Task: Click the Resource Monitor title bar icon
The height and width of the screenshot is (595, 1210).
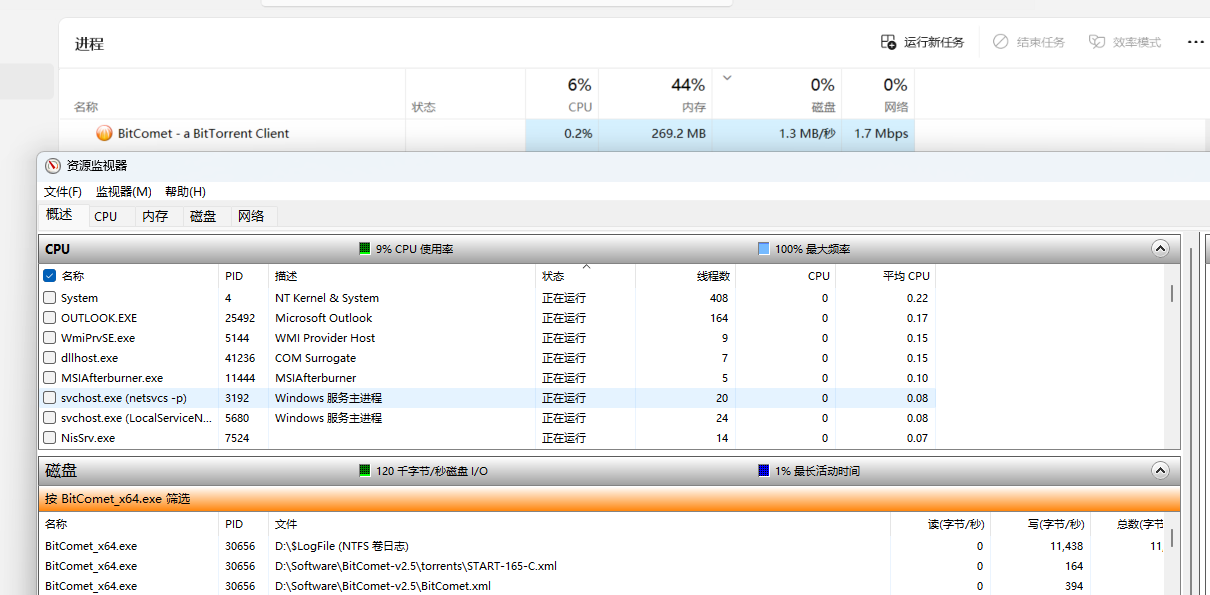Action: pyautogui.click(x=53, y=166)
